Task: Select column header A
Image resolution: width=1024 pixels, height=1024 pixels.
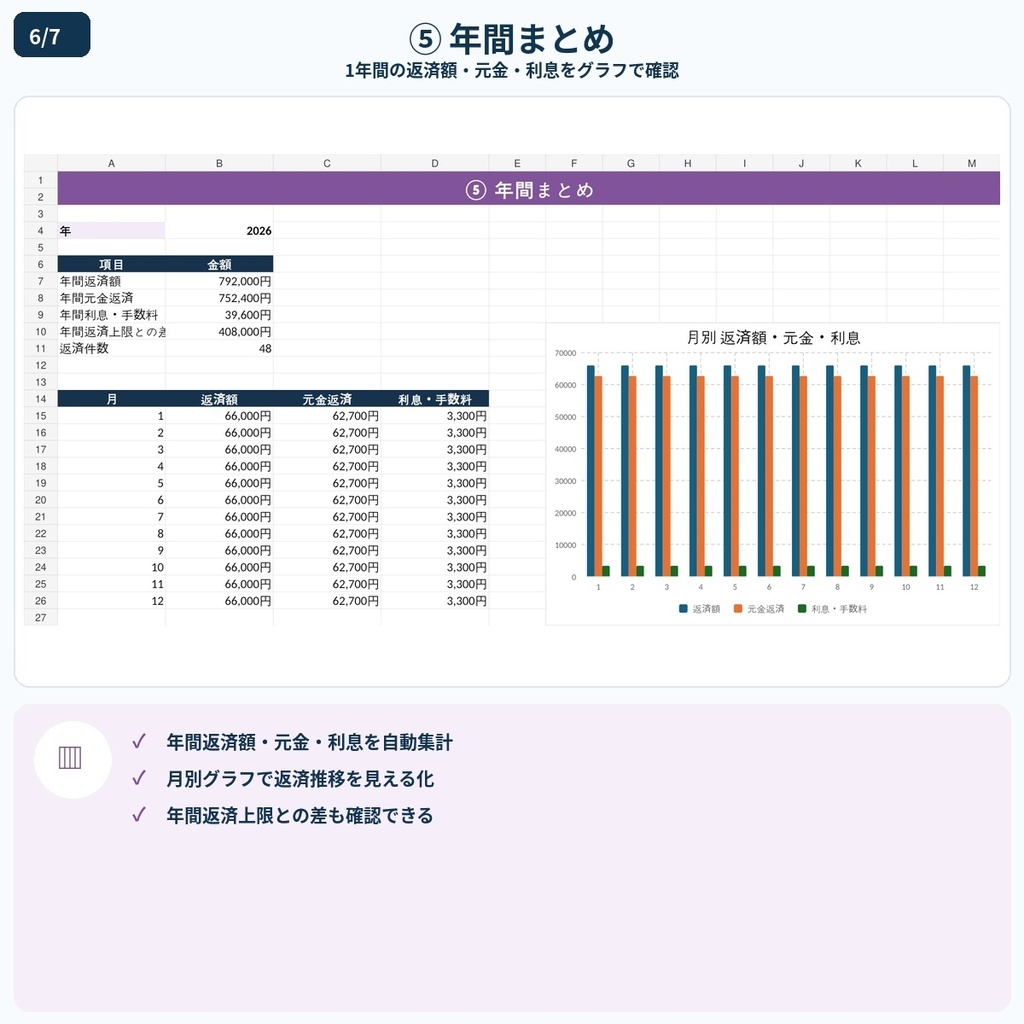Action: click(111, 163)
